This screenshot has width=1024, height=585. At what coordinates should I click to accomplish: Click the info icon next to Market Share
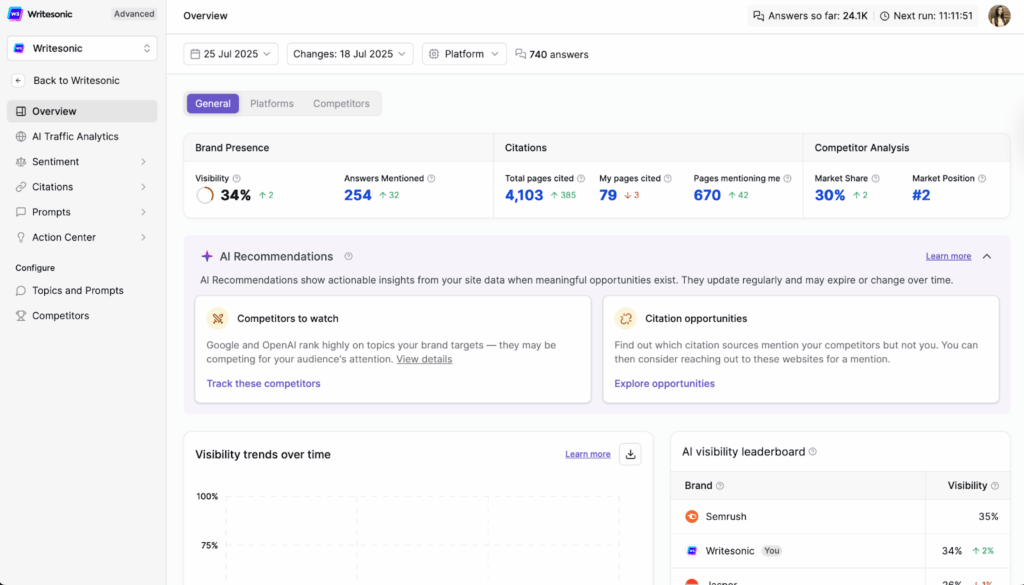coord(875,178)
